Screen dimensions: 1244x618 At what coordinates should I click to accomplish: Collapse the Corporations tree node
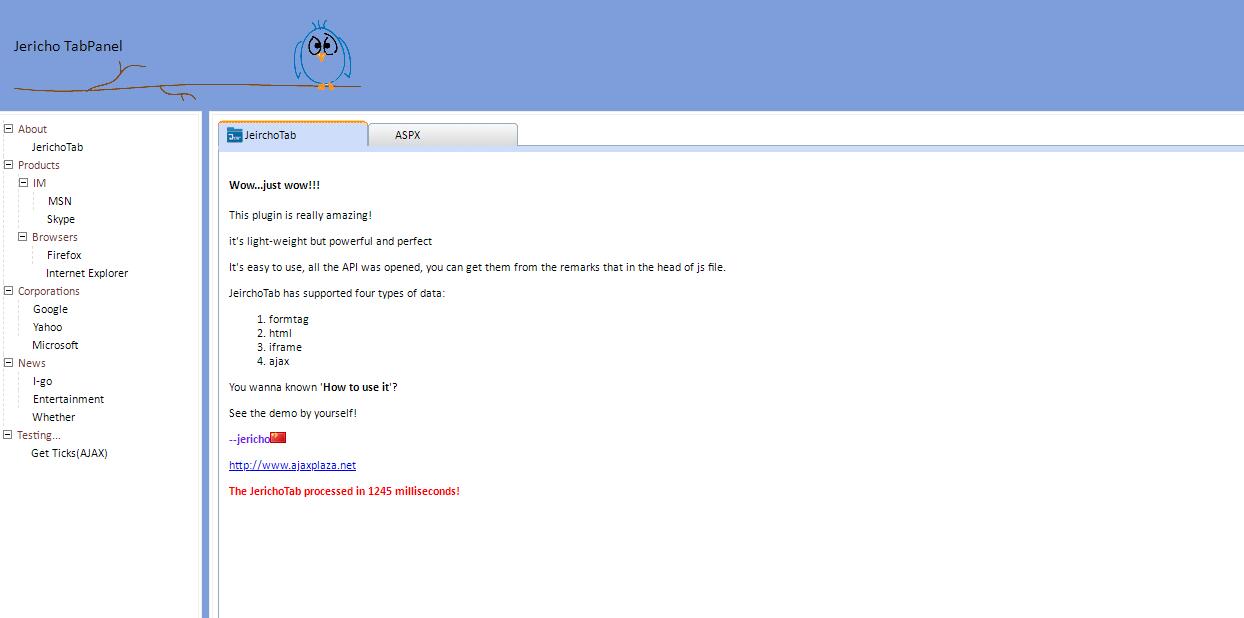tap(9, 290)
